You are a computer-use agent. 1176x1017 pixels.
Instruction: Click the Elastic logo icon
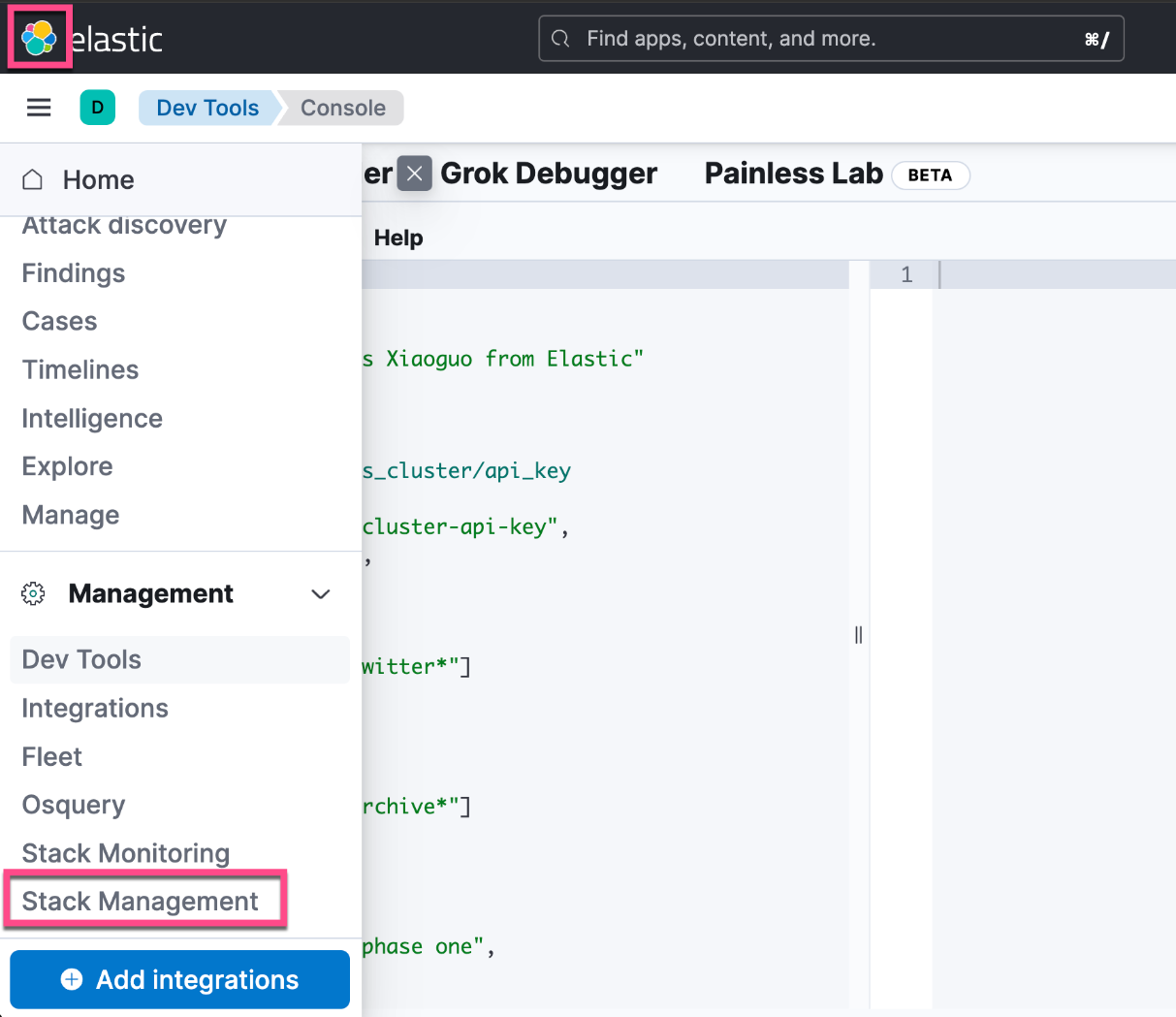[x=40, y=39]
